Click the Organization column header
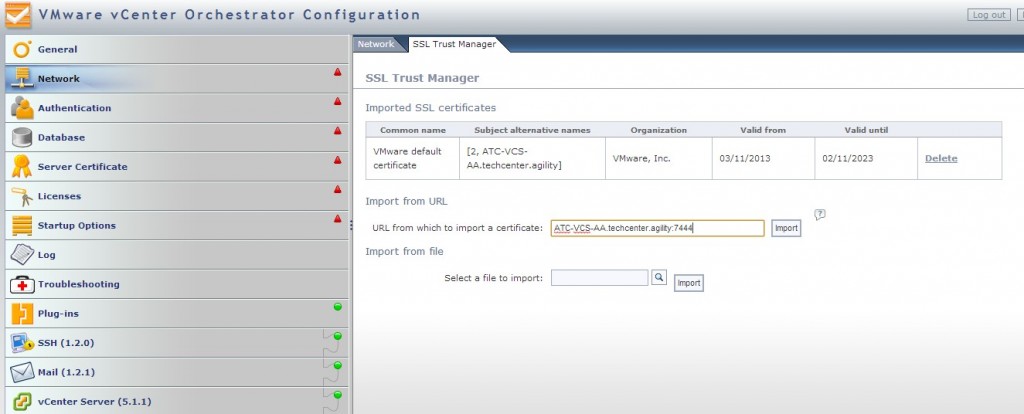 point(658,130)
